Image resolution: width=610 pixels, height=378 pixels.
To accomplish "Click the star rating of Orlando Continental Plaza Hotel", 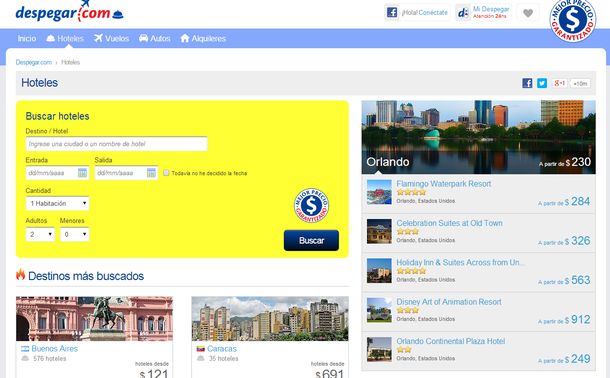I will tap(404, 350).
